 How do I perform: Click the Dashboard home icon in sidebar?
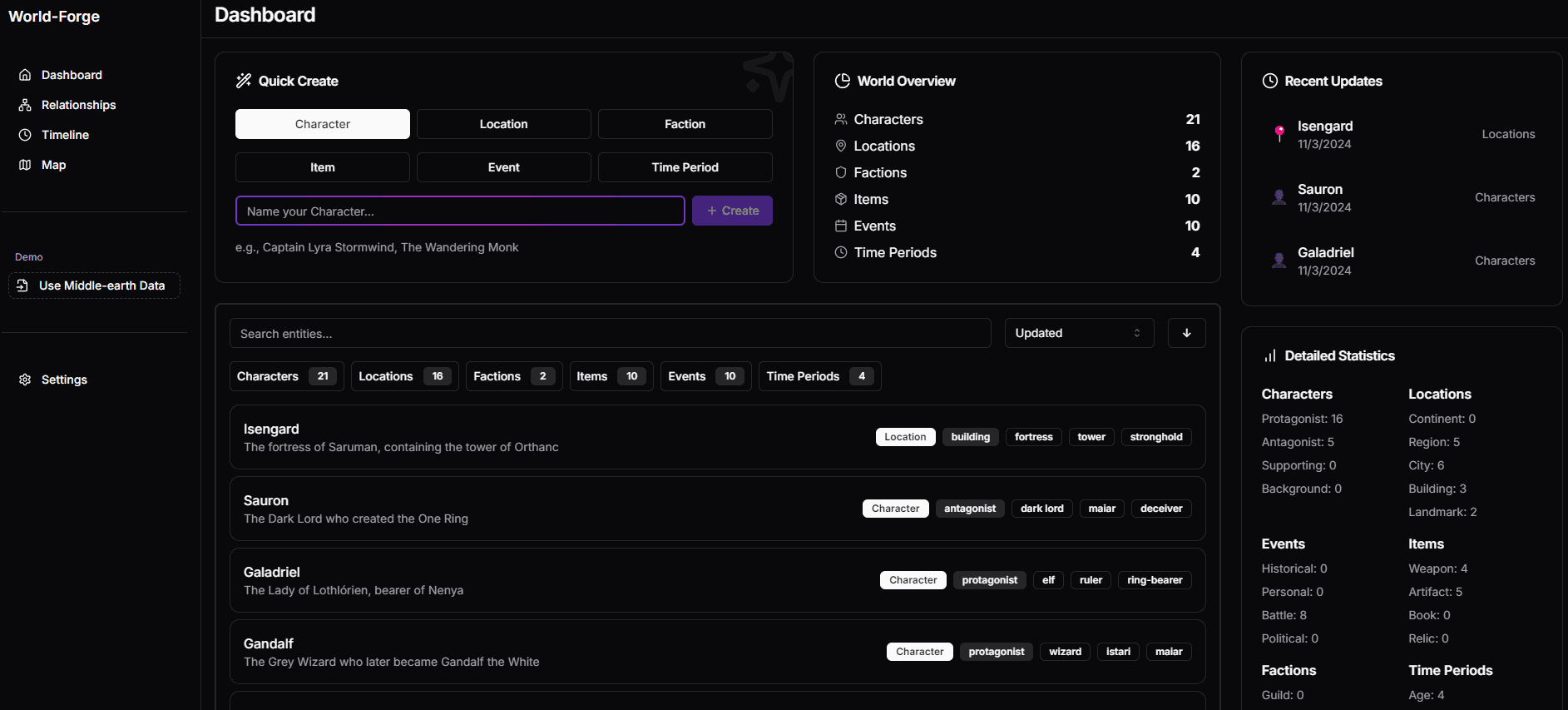pyautogui.click(x=25, y=75)
